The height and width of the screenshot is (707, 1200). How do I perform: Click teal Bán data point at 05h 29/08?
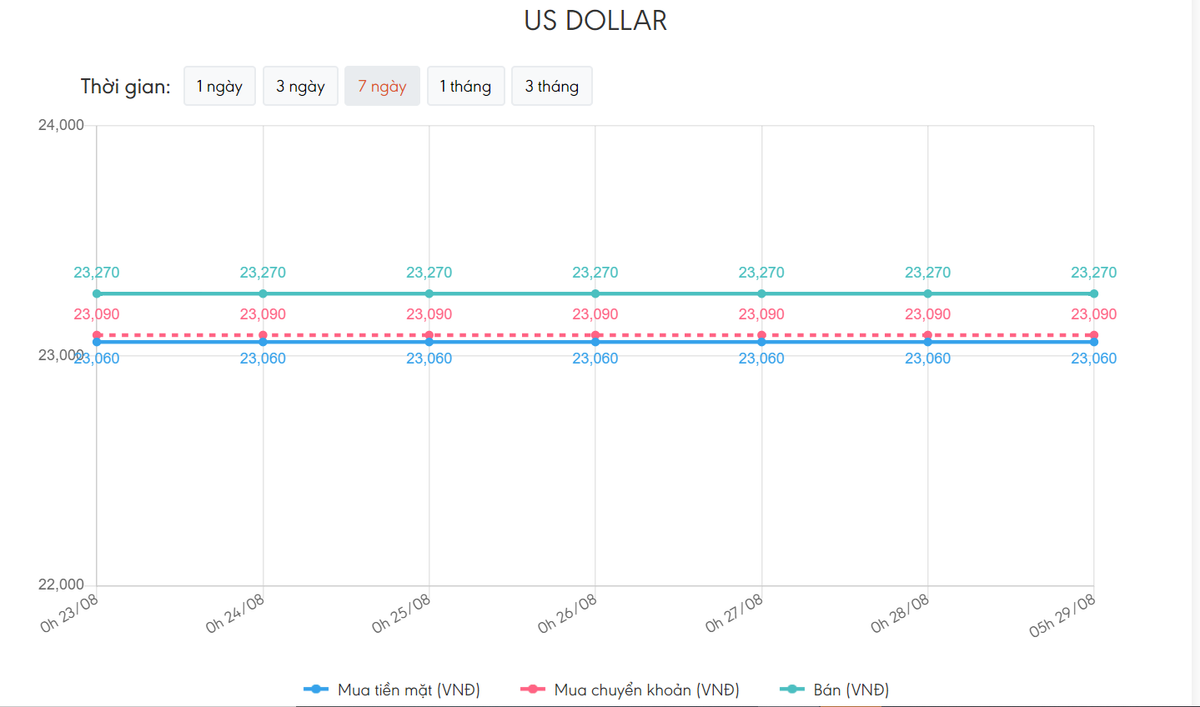click(x=1094, y=293)
